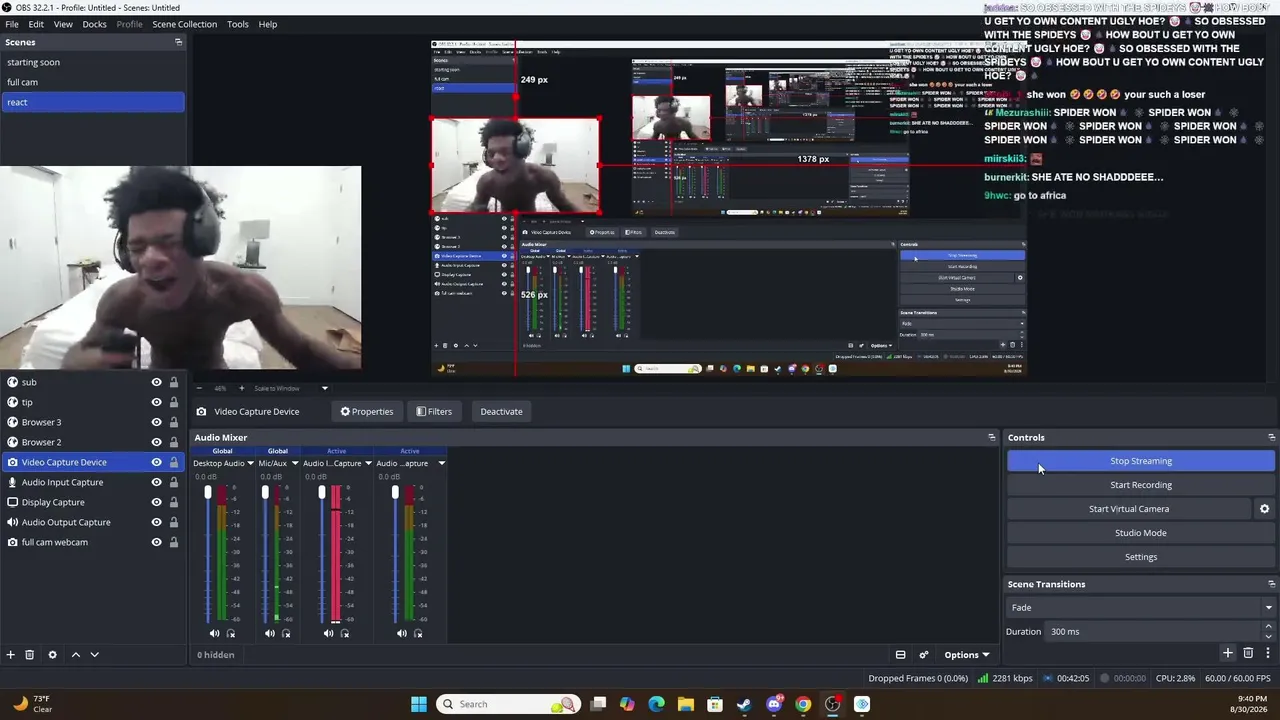Mute the Desktop Audio channel
This screenshot has height=720, width=1280.
point(214,633)
